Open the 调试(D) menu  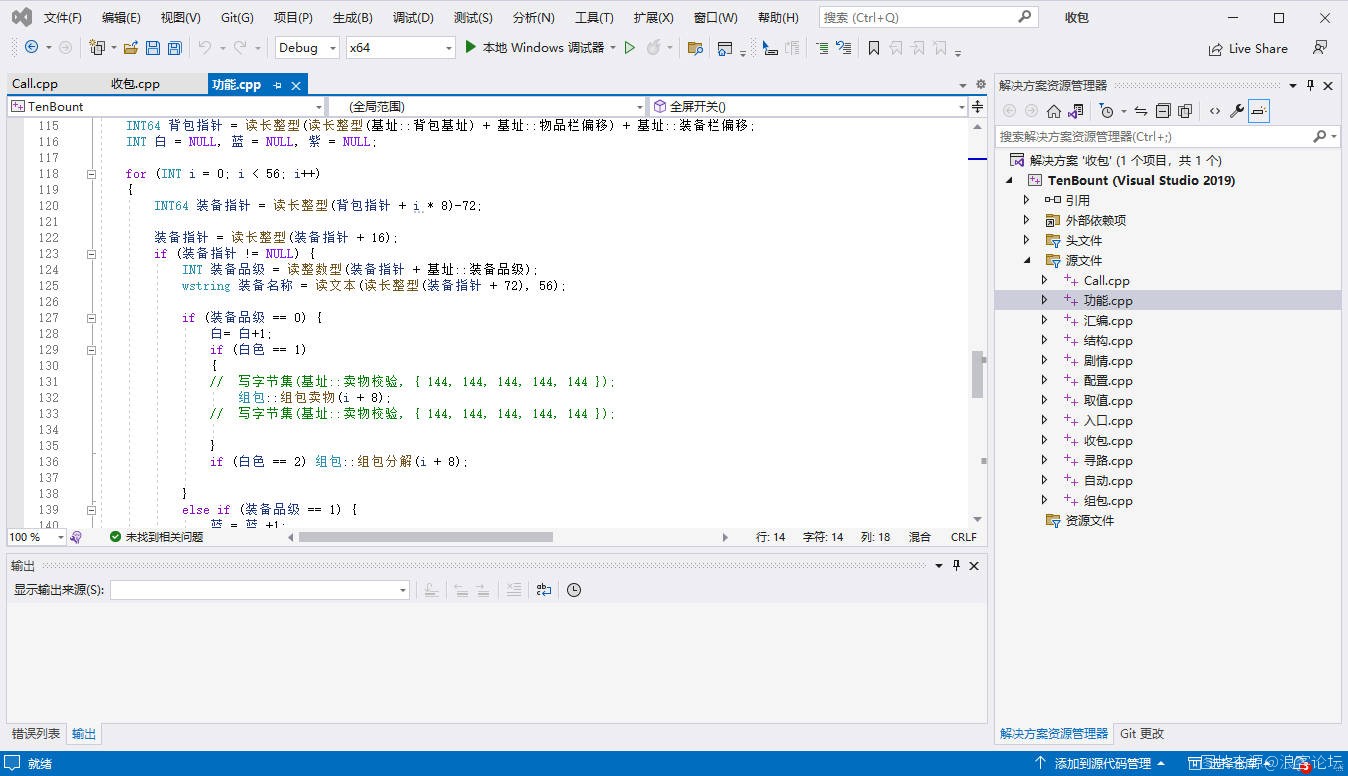[413, 17]
